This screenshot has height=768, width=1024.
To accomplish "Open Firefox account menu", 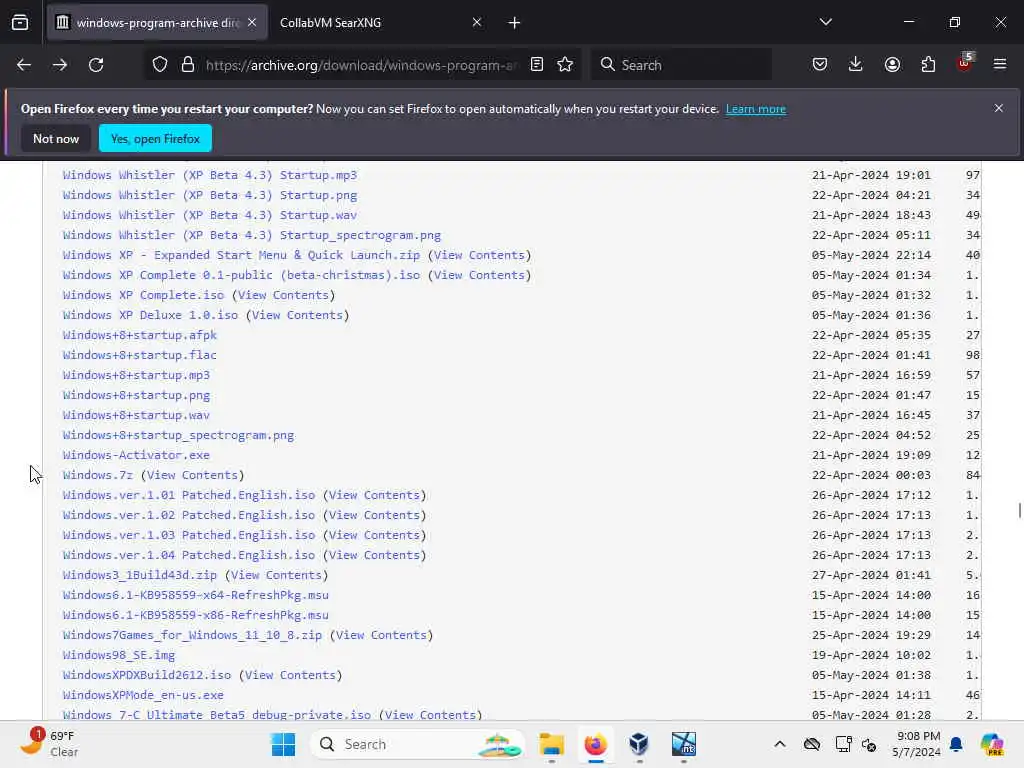I will tap(892, 65).
